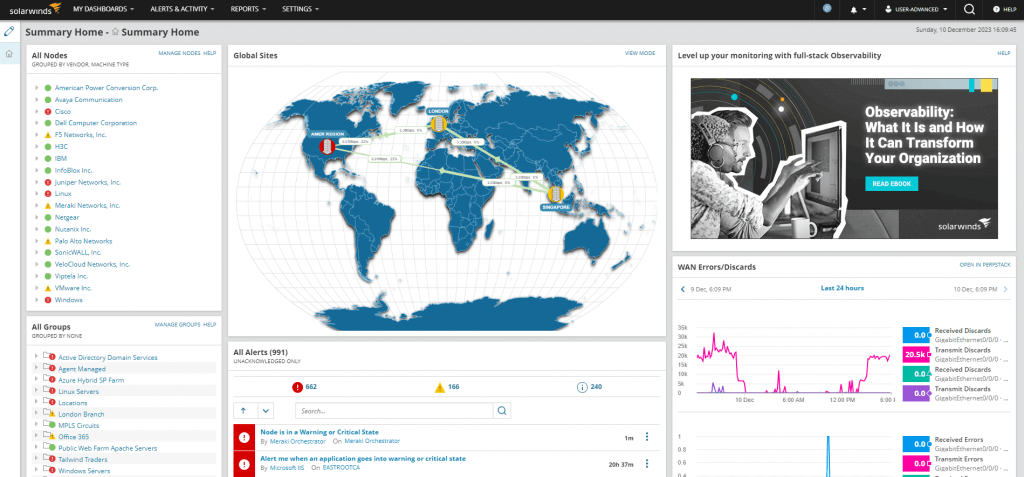The image size is (1024, 477).
Task: Click the Meraki Orchestrator By link
Action: (x=297, y=442)
